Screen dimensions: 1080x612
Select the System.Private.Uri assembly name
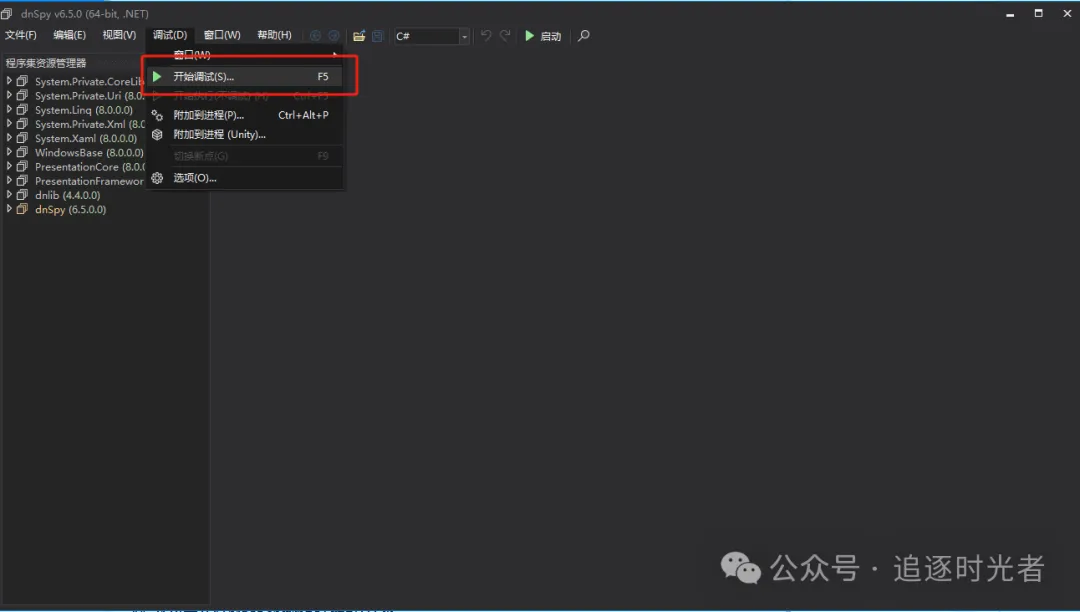90,96
